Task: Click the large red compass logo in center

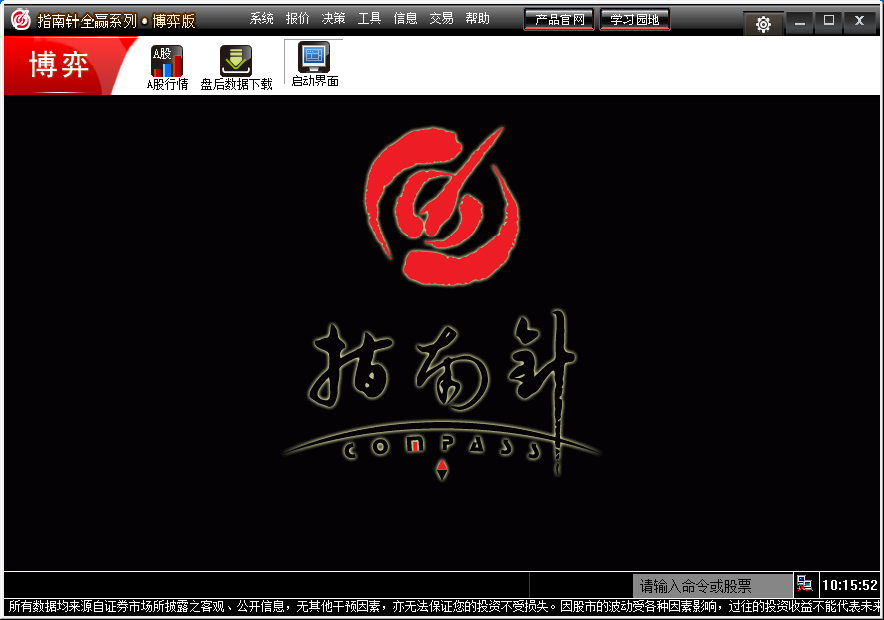Action: click(442, 206)
